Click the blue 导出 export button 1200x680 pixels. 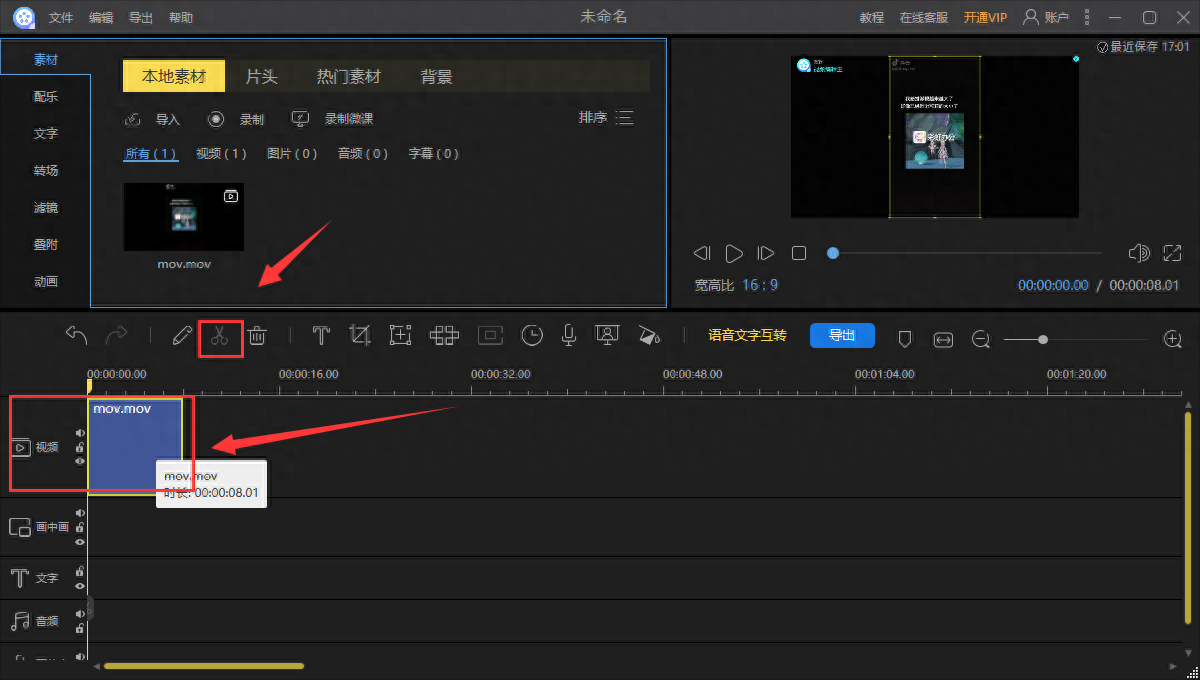point(842,335)
